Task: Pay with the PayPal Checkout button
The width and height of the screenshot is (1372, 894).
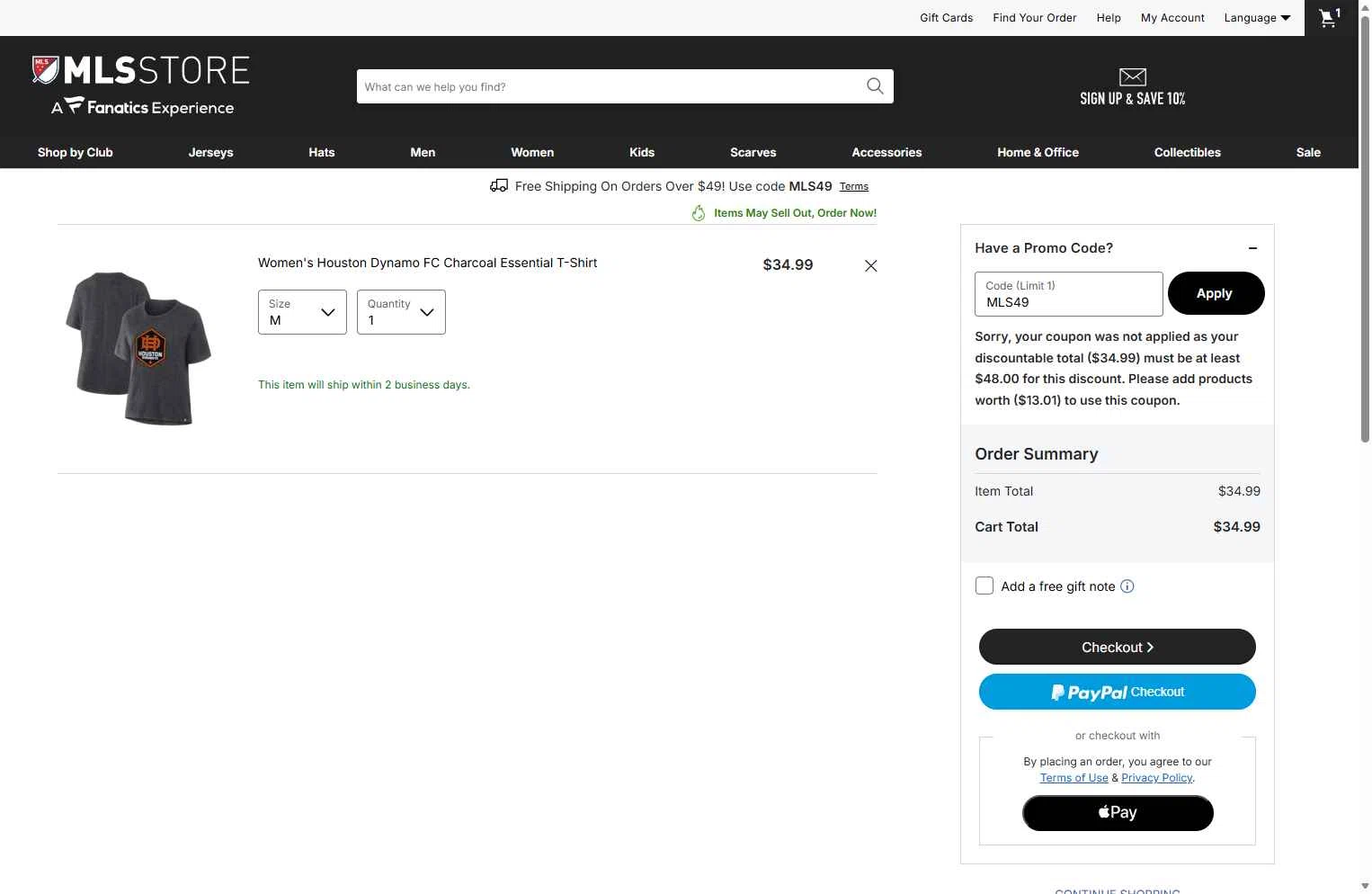Action: point(1117,692)
